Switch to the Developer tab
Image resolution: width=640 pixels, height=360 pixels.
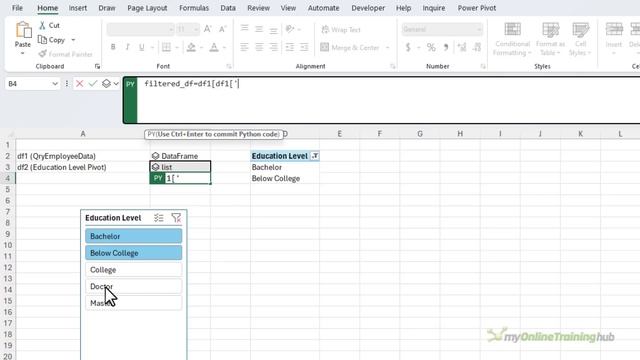(x=368, y=8)
